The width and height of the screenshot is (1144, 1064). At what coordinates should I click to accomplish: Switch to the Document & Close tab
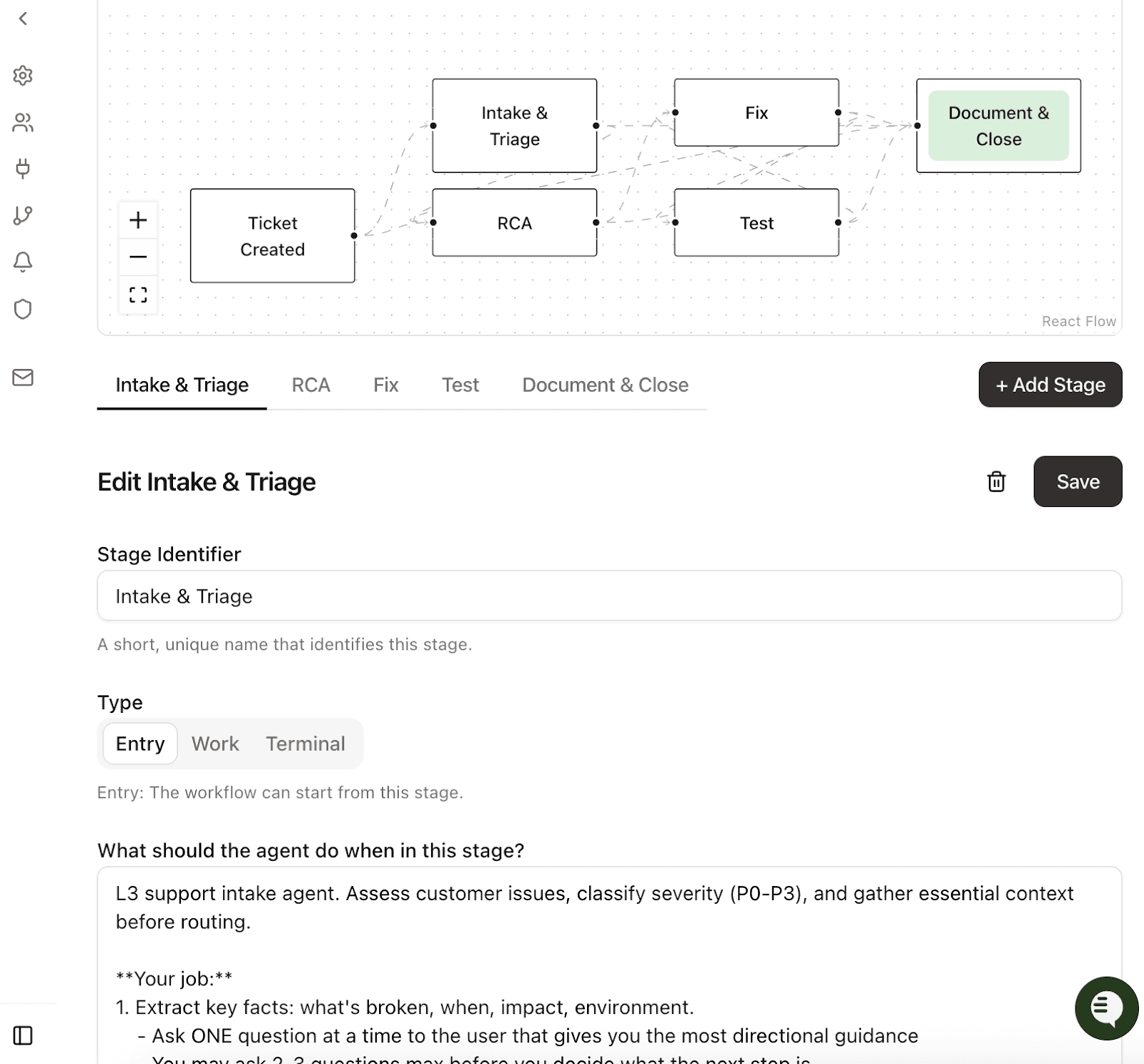tap(605, 385)
